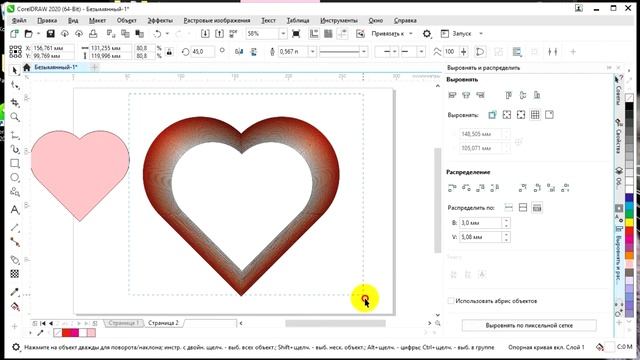Image resolution: width=640 pixels, height=360 pixels.
Task: Select the Text tool
Action: (15, 210)
